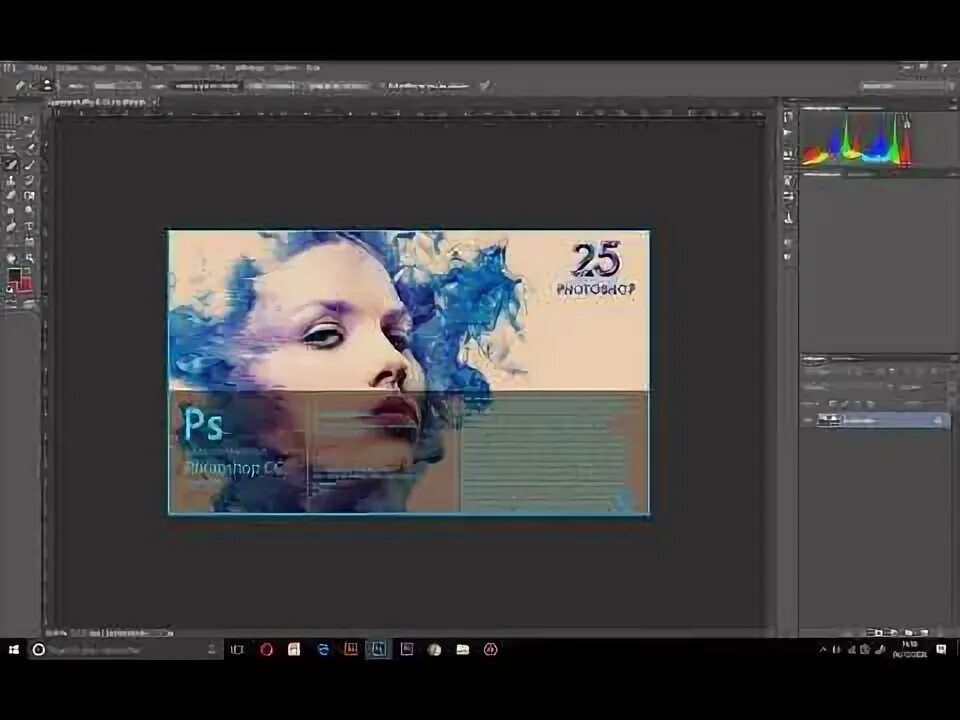Open Edge browser from the taskbar

pyautogui.click(x=323, y=650)
